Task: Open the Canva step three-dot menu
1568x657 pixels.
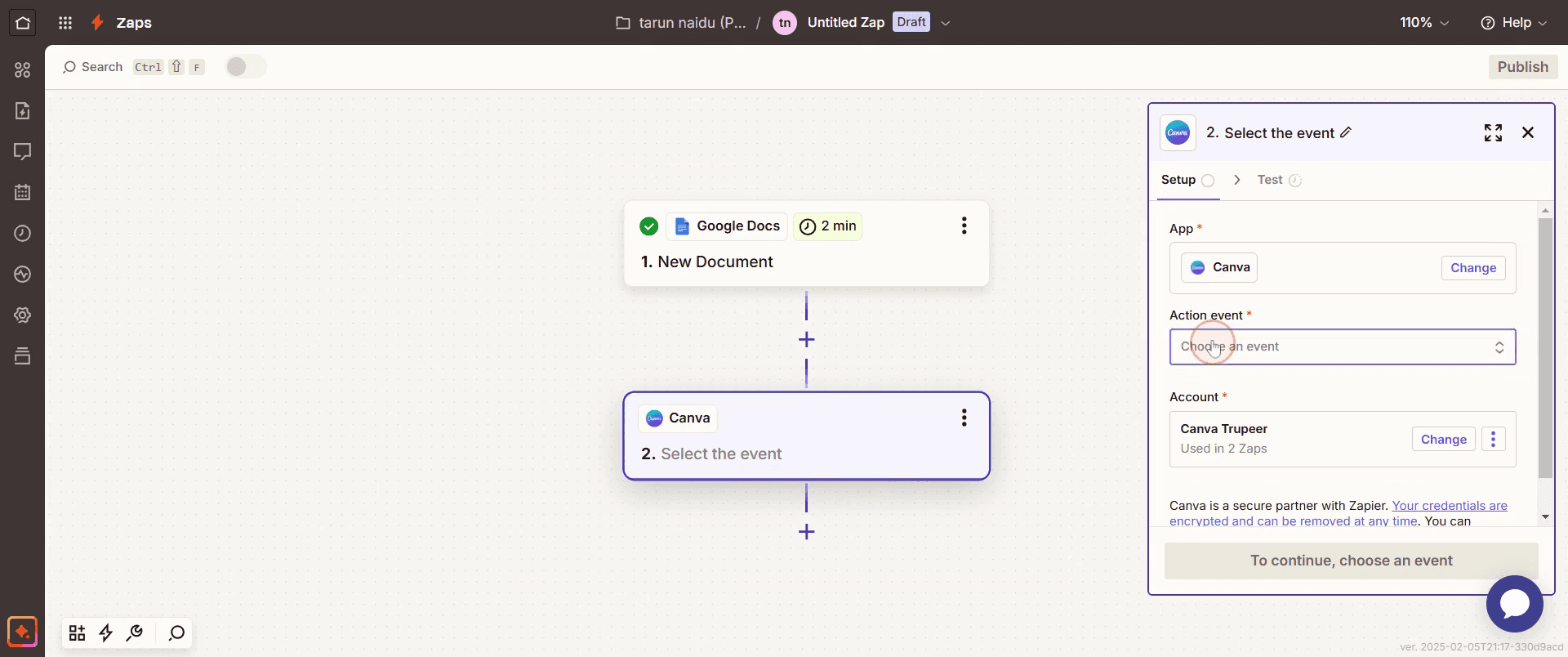Action: 964,418
